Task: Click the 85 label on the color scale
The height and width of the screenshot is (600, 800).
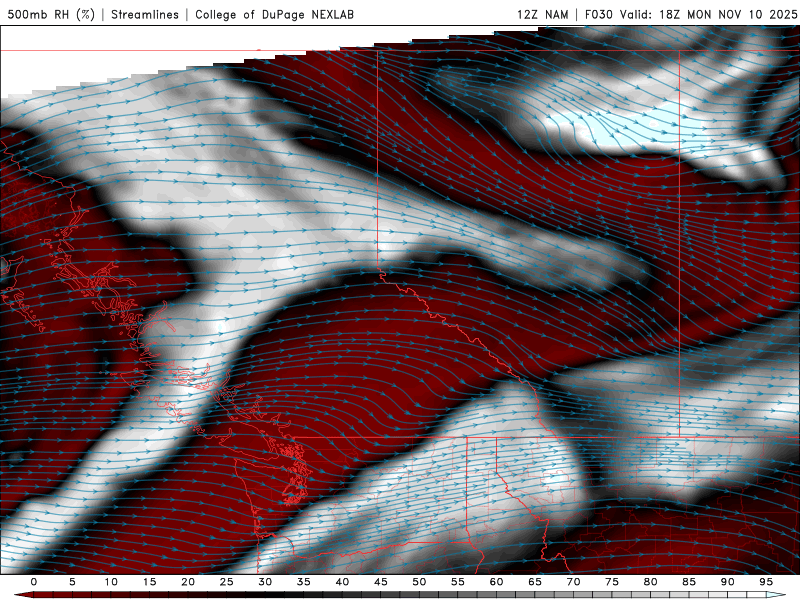Action: [688, 582]
